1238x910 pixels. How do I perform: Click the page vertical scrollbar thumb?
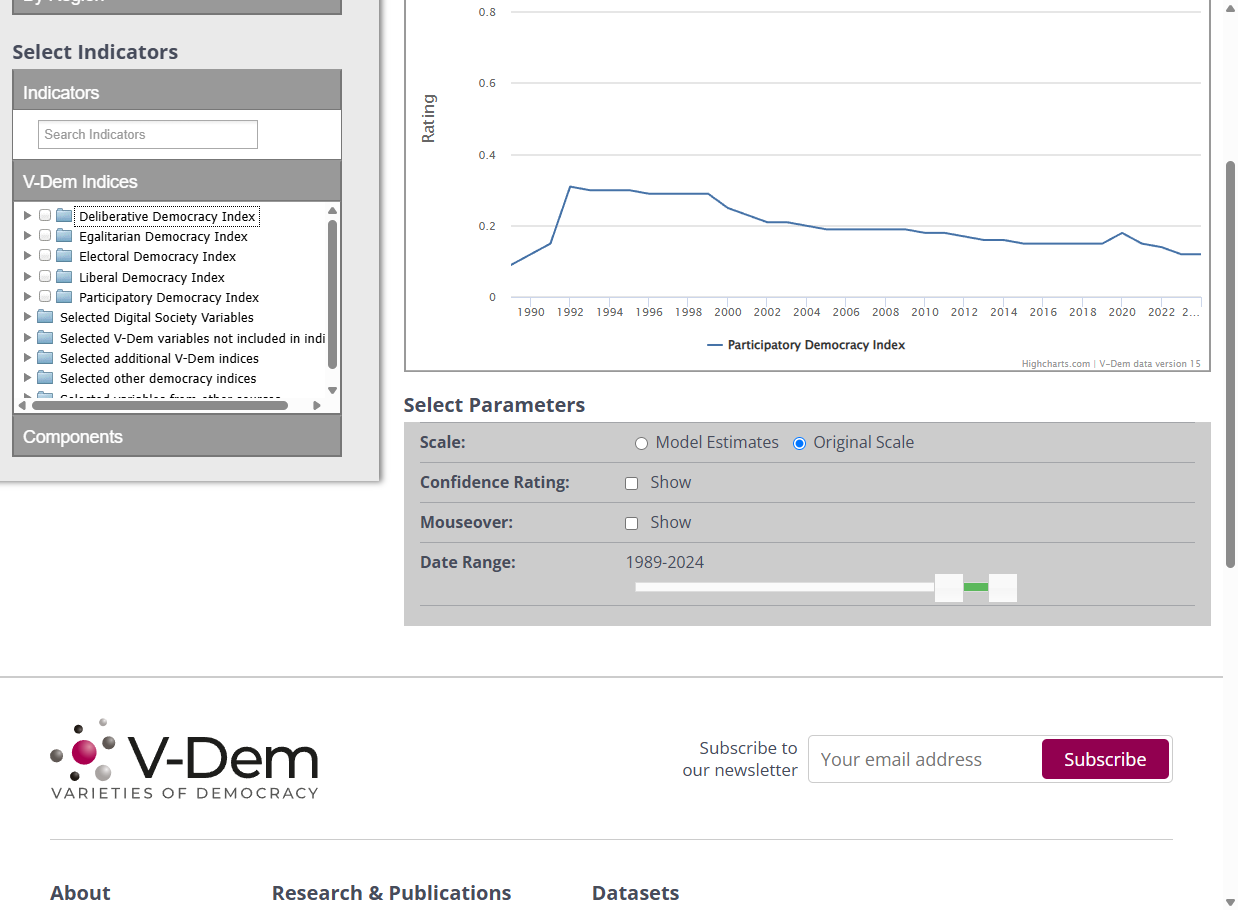pos(1230,364)
